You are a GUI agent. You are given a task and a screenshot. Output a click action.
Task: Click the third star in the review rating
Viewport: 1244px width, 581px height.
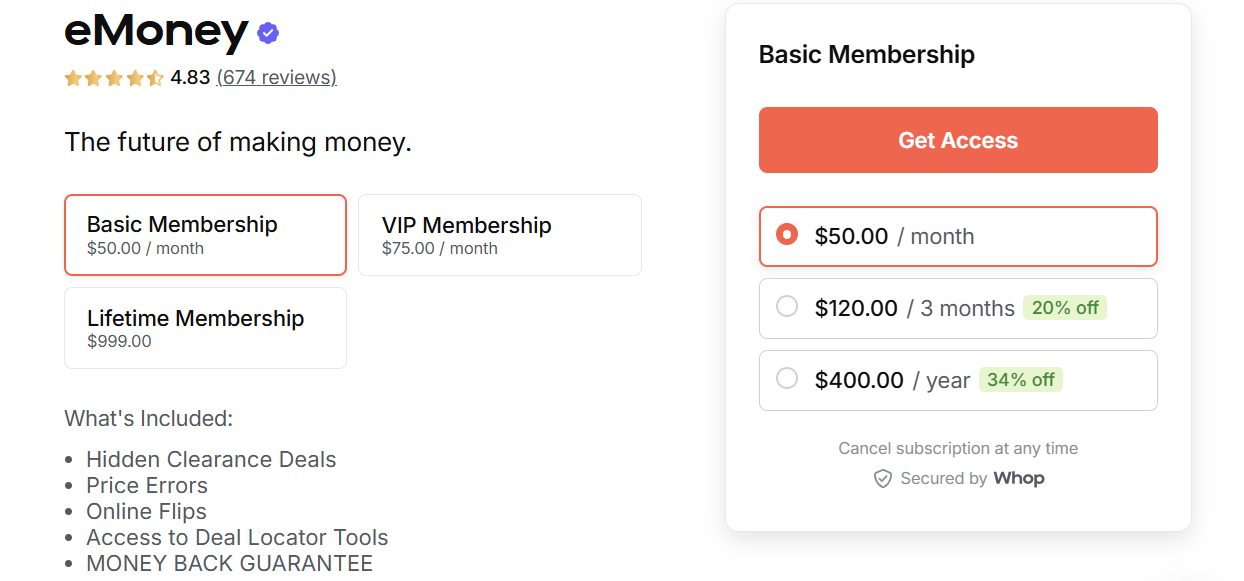113,77
